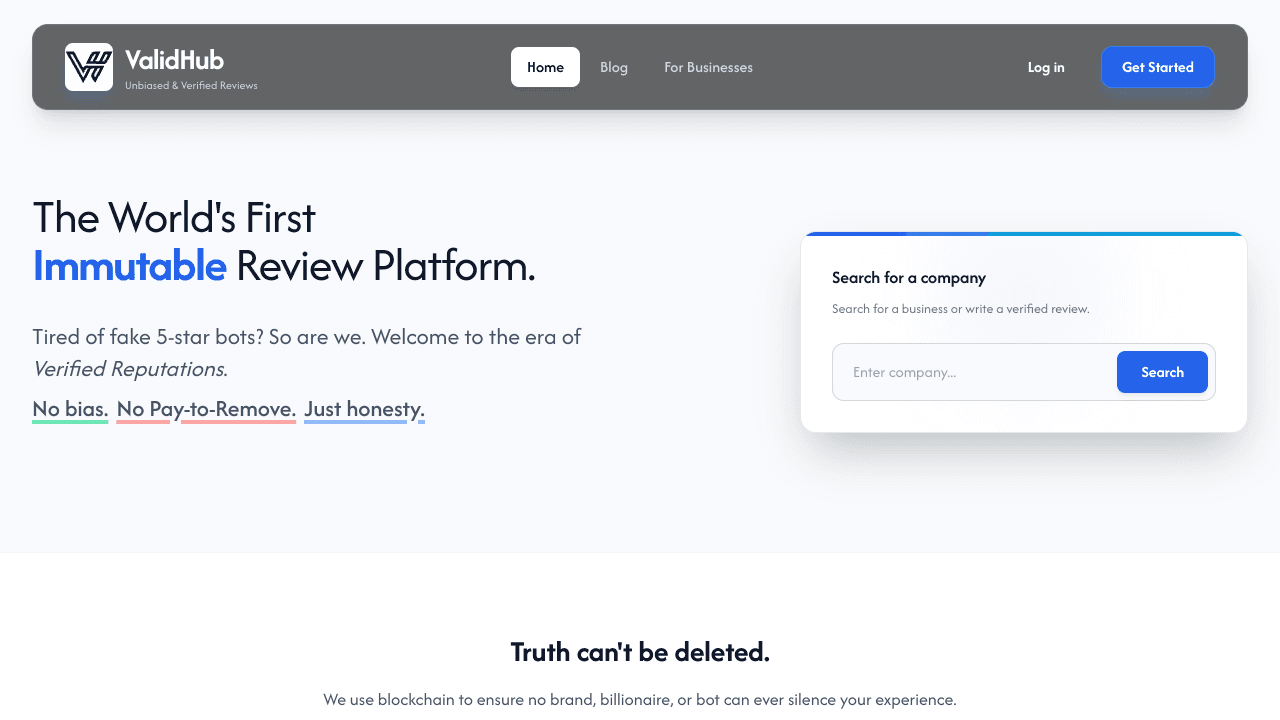Click the ValidHub logo icon
The image size is (1280, 720).
pyautogui.click(x=88, y=67)
